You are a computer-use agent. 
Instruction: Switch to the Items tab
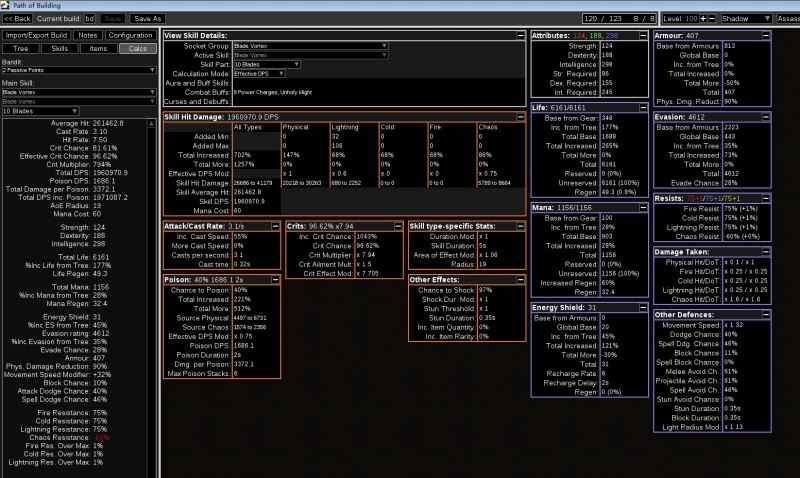pyautogui.click(x=98, y=48)
